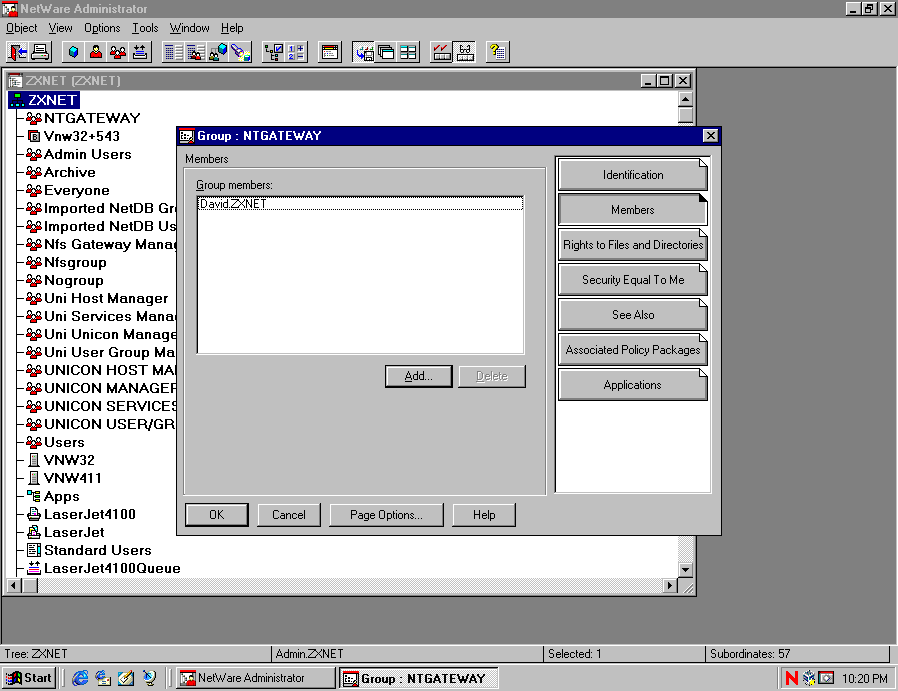Open the View menu

(x=60, y=28)
